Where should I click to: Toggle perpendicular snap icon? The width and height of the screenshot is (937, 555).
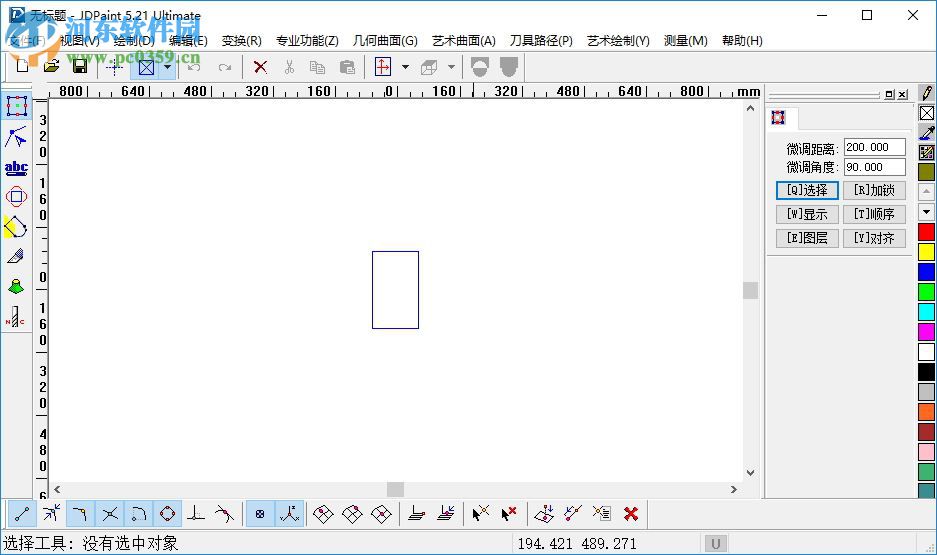point(196,514)
